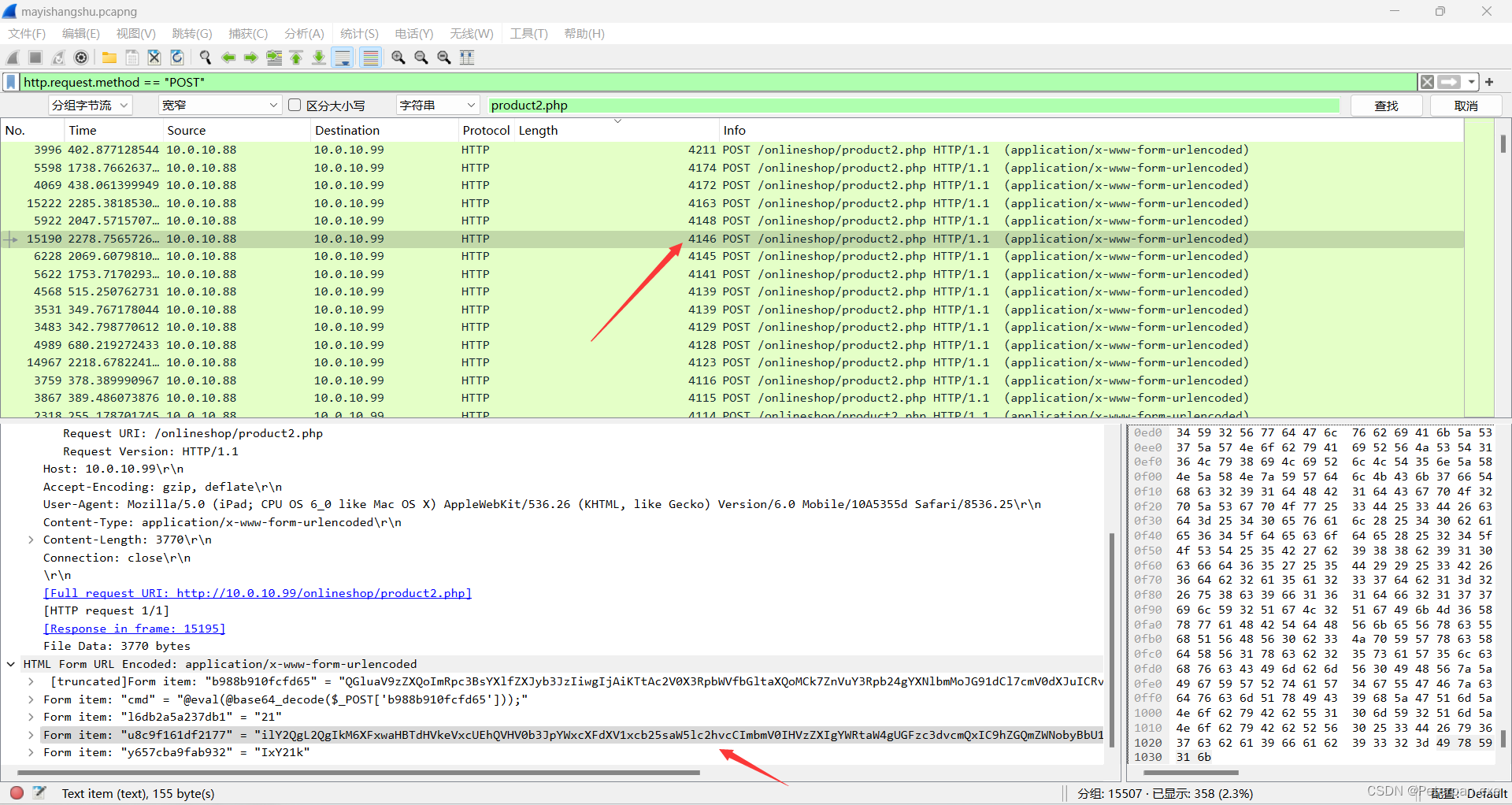Open the 捕获(C) menu

248,34
